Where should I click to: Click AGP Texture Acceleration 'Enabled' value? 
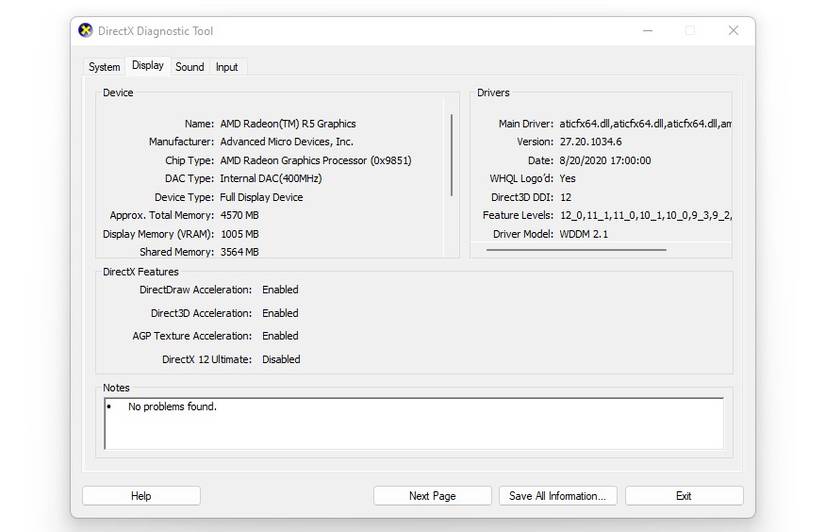(280, 336)
